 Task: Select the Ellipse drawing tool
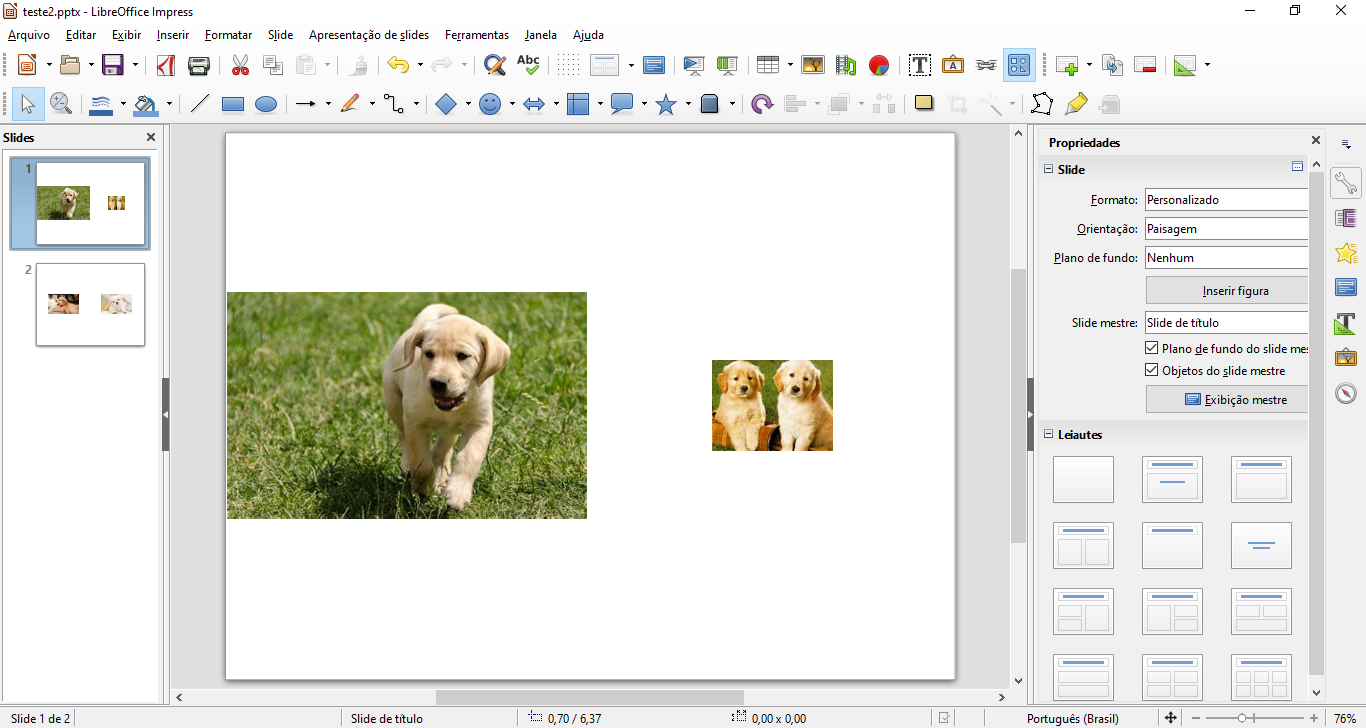click(266, 104)
